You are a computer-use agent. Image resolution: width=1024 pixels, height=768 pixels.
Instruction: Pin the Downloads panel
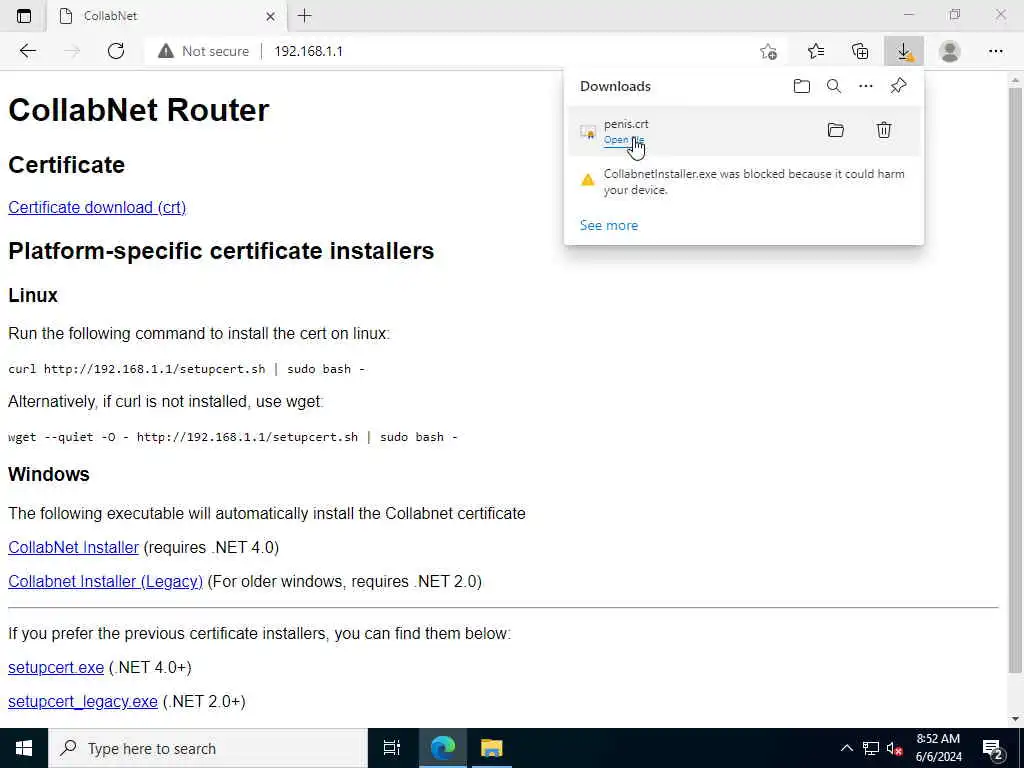coord(899,86)
